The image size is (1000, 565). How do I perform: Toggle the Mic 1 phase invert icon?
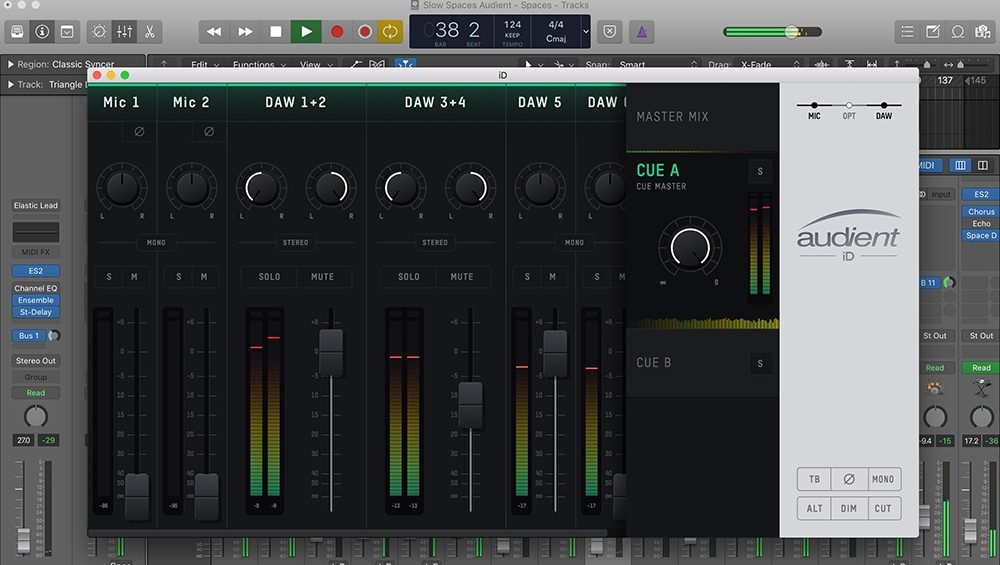point(139,131)
